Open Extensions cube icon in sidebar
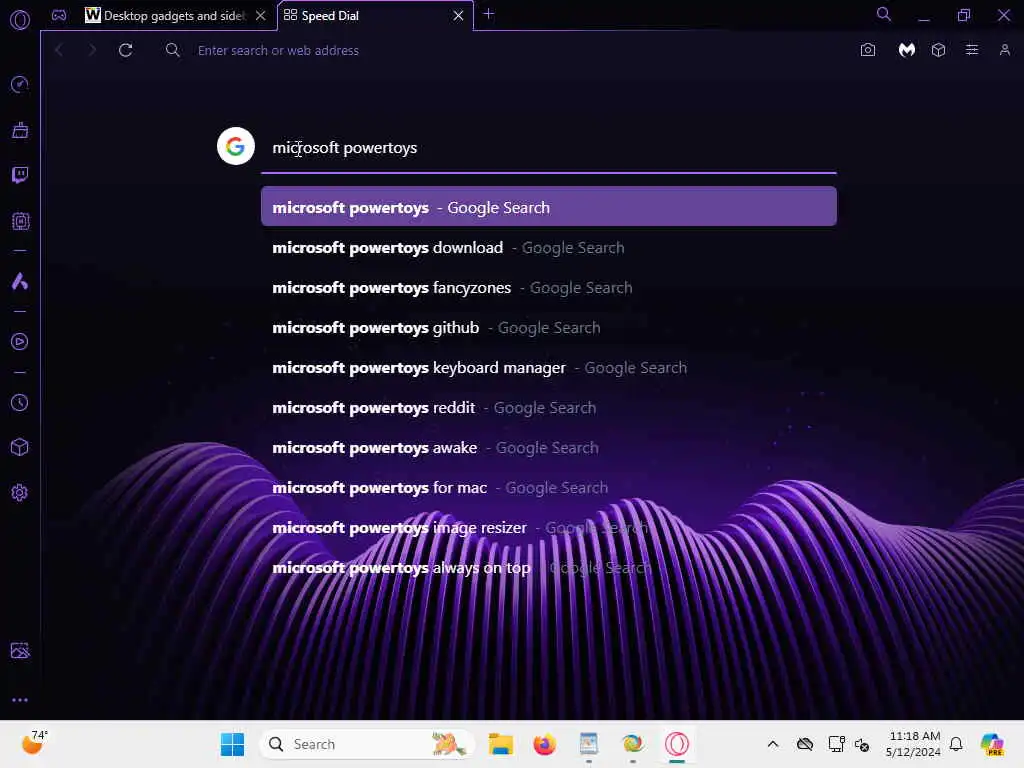Screen dimensions: 1024x768 [20, 447]
